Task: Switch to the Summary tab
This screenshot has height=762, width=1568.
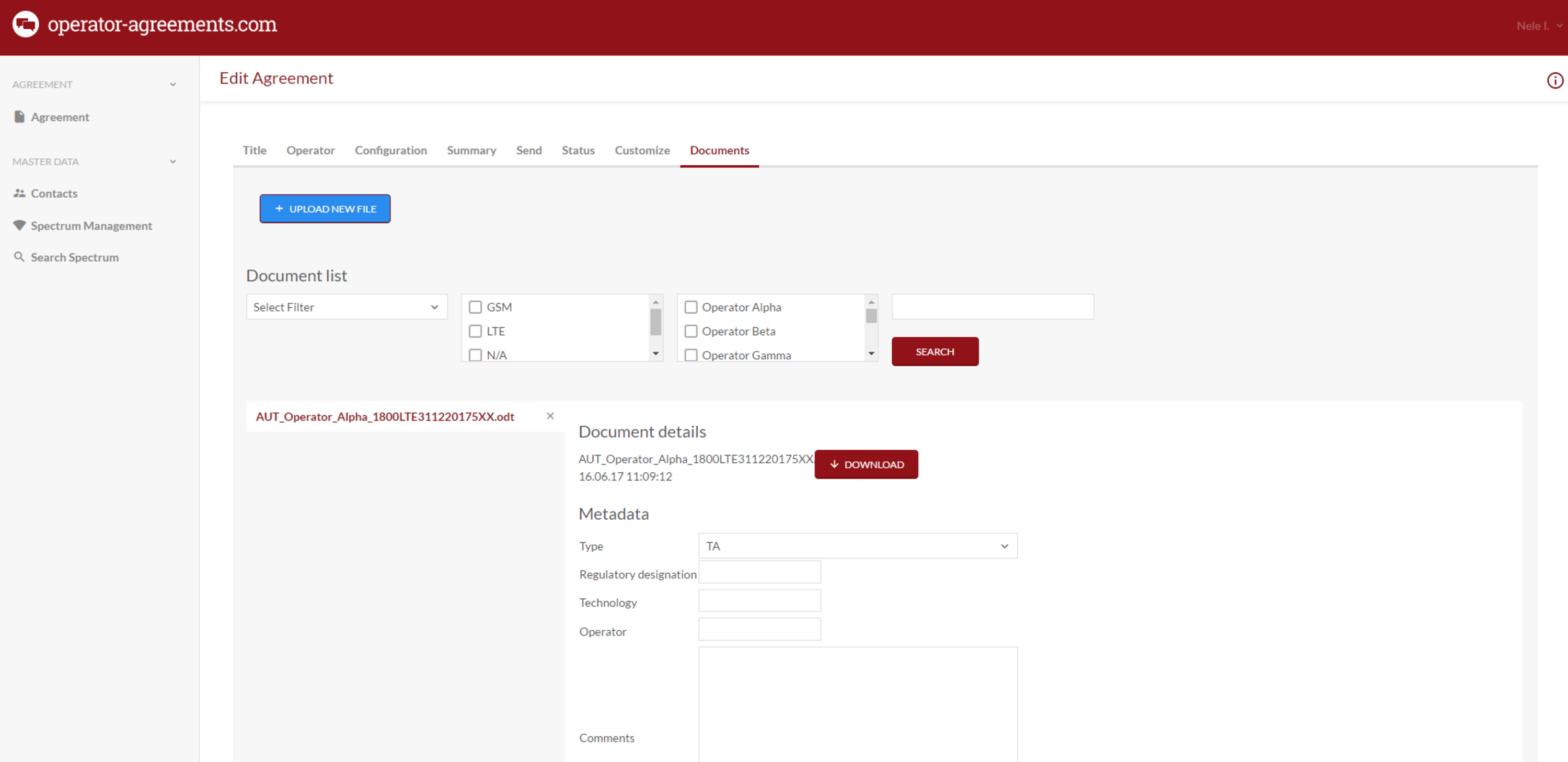Action: 471,151
